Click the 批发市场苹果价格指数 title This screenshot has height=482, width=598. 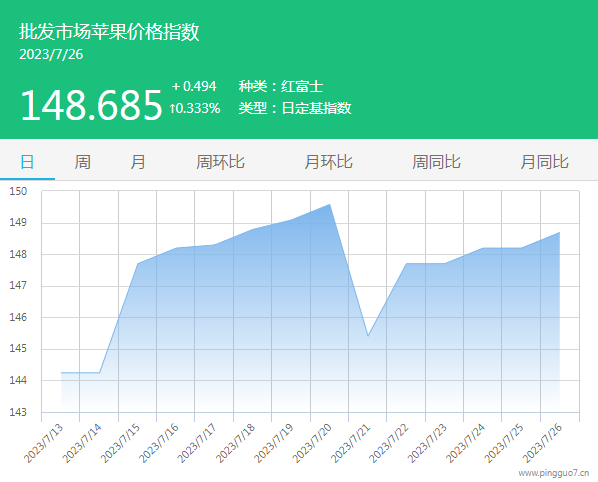pyautogui.click(x=109, y=32)
